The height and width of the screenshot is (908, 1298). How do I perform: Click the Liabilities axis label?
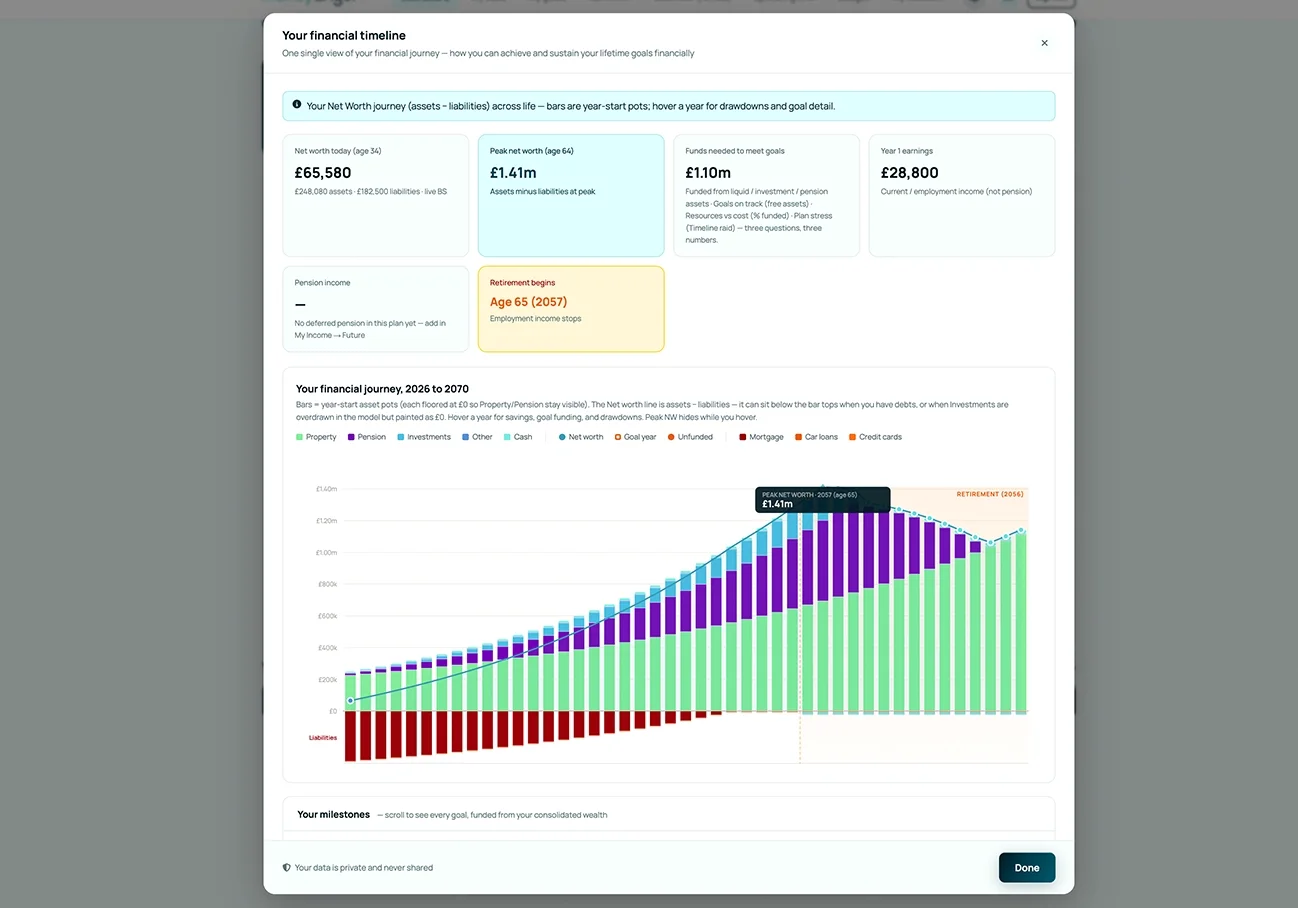(323, 738)
